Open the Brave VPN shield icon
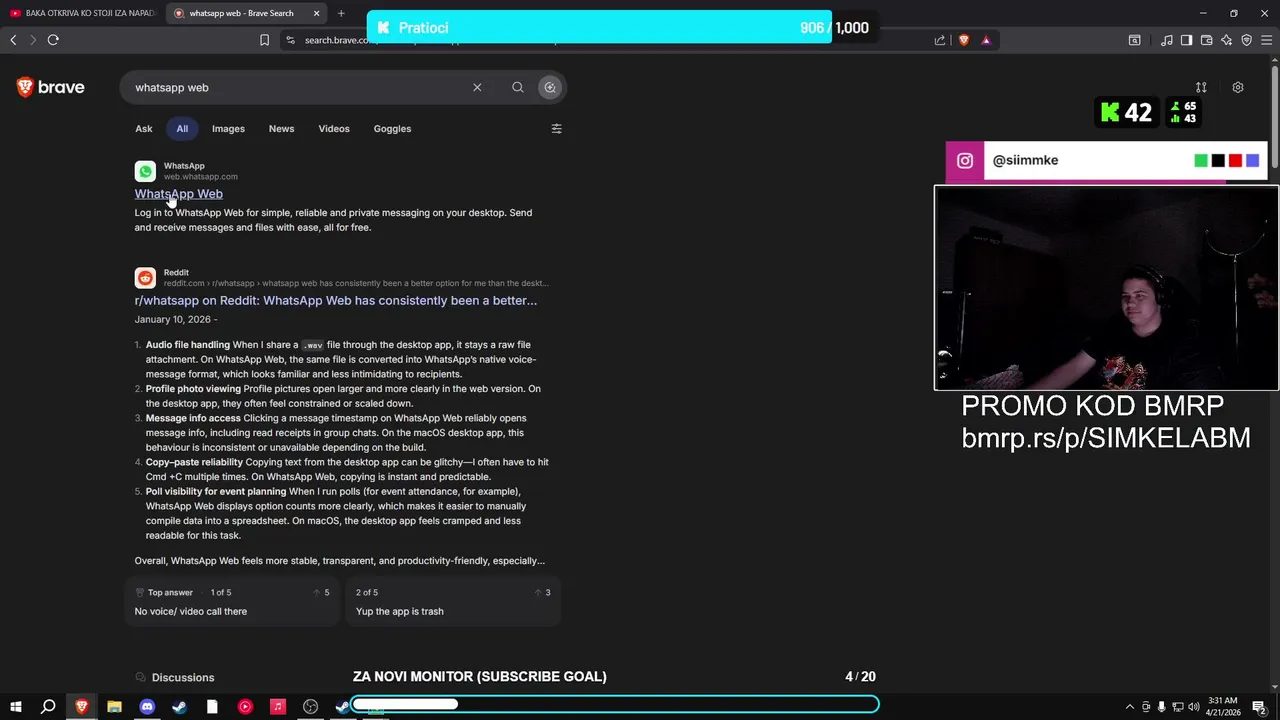Image resolution: width=1280 pixels, height=720 pixels. [1247, 40]
